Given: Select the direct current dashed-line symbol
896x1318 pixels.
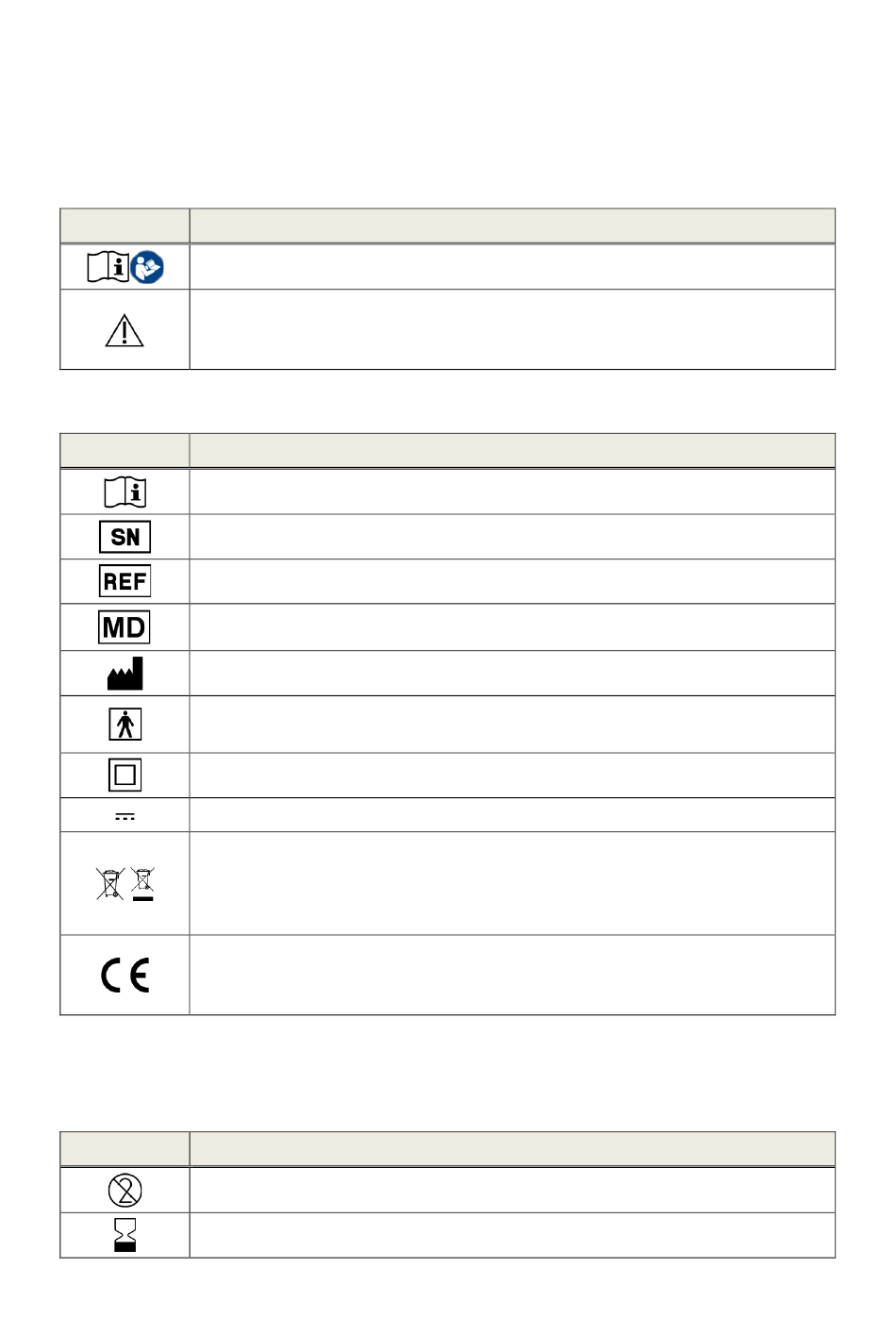Looking at the screenshot, I should coord(124,817).
